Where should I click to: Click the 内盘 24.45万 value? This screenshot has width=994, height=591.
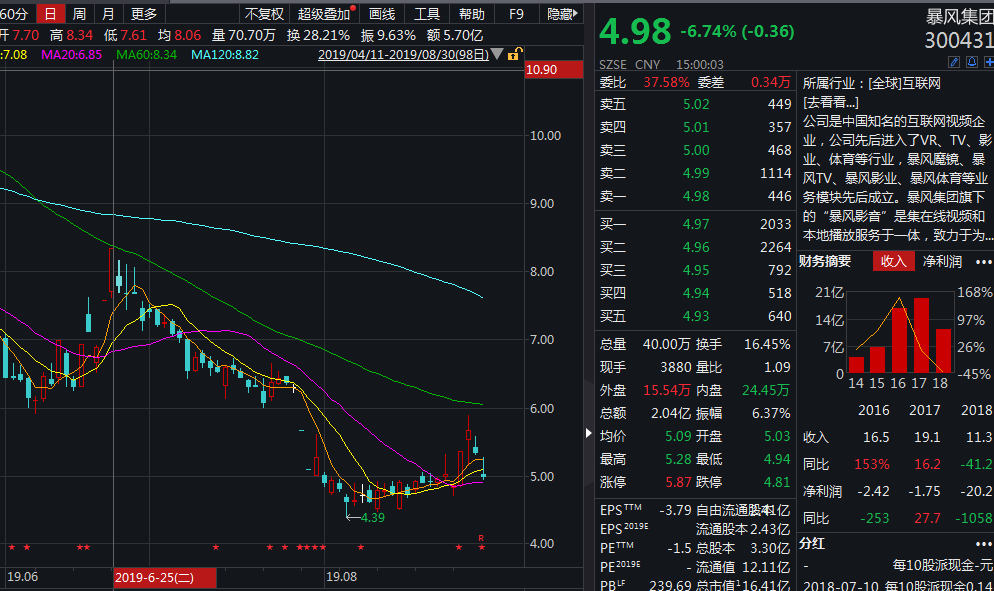click(766, 390)
